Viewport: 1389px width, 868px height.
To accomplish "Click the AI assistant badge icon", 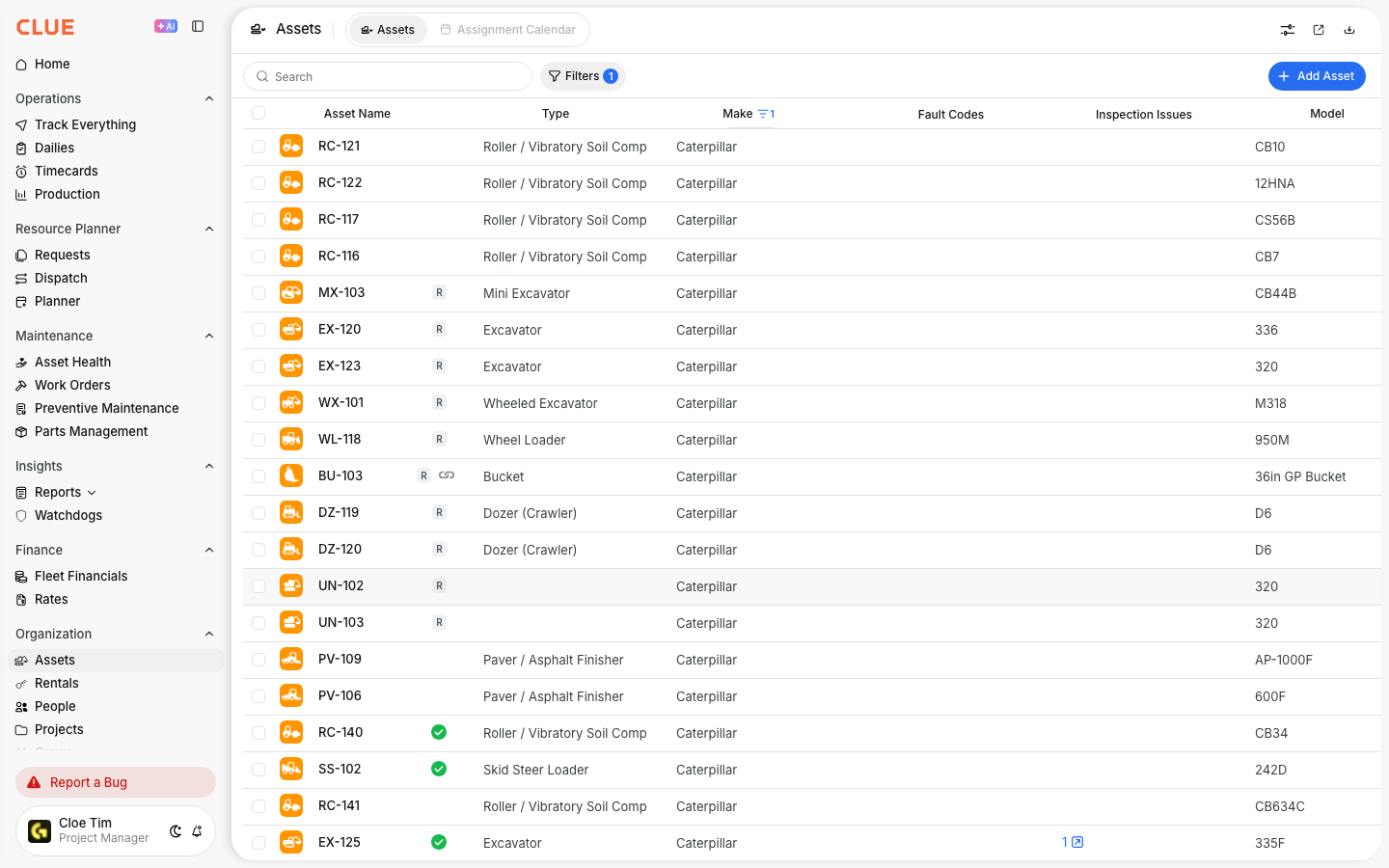I will click(x=166, y=26).
